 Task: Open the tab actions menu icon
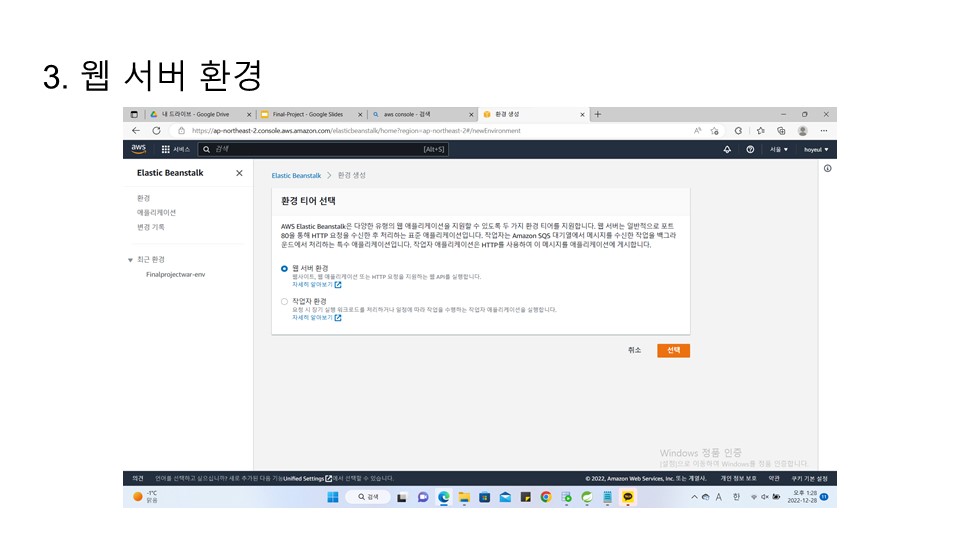[x=134, y=114]
